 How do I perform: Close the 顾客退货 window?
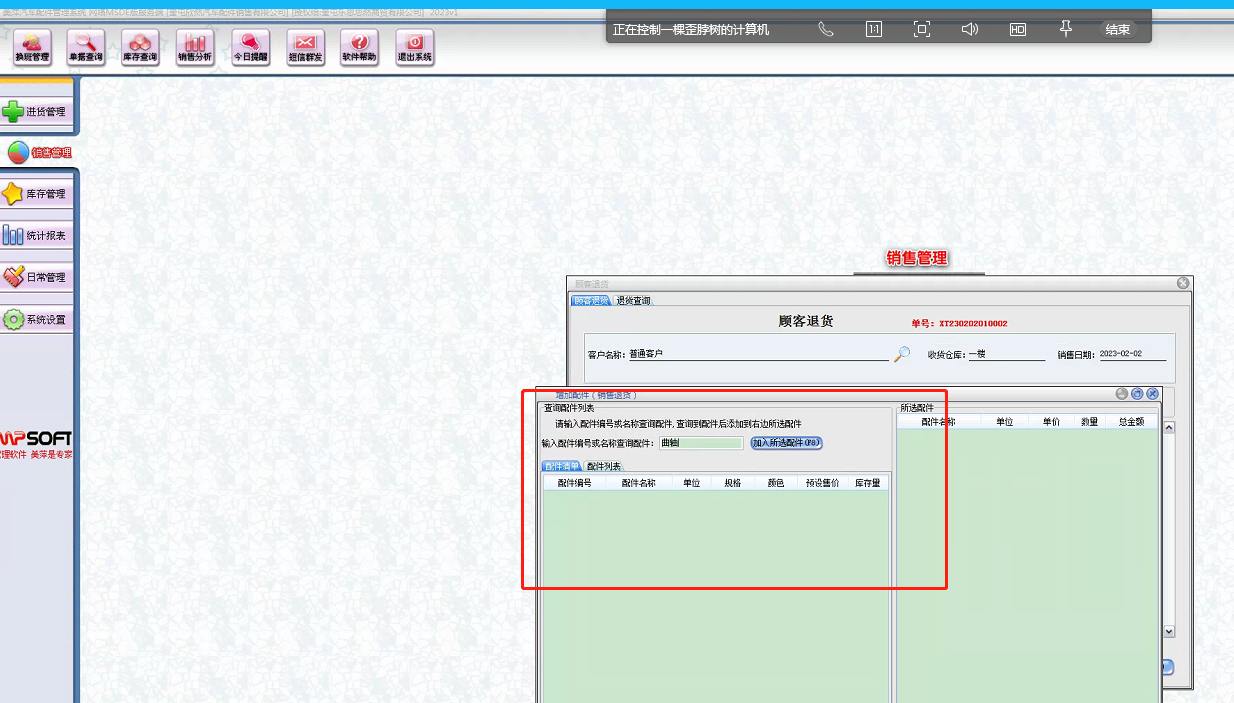pos(1183,283)
